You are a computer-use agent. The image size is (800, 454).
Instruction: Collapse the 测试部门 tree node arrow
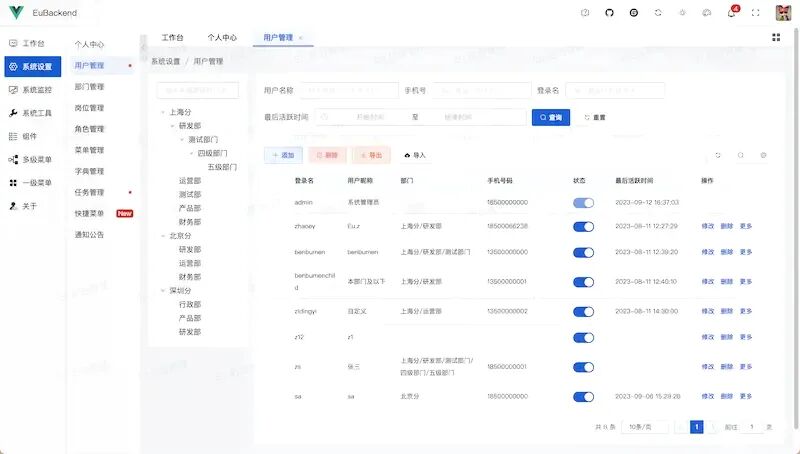coord(182,140)
